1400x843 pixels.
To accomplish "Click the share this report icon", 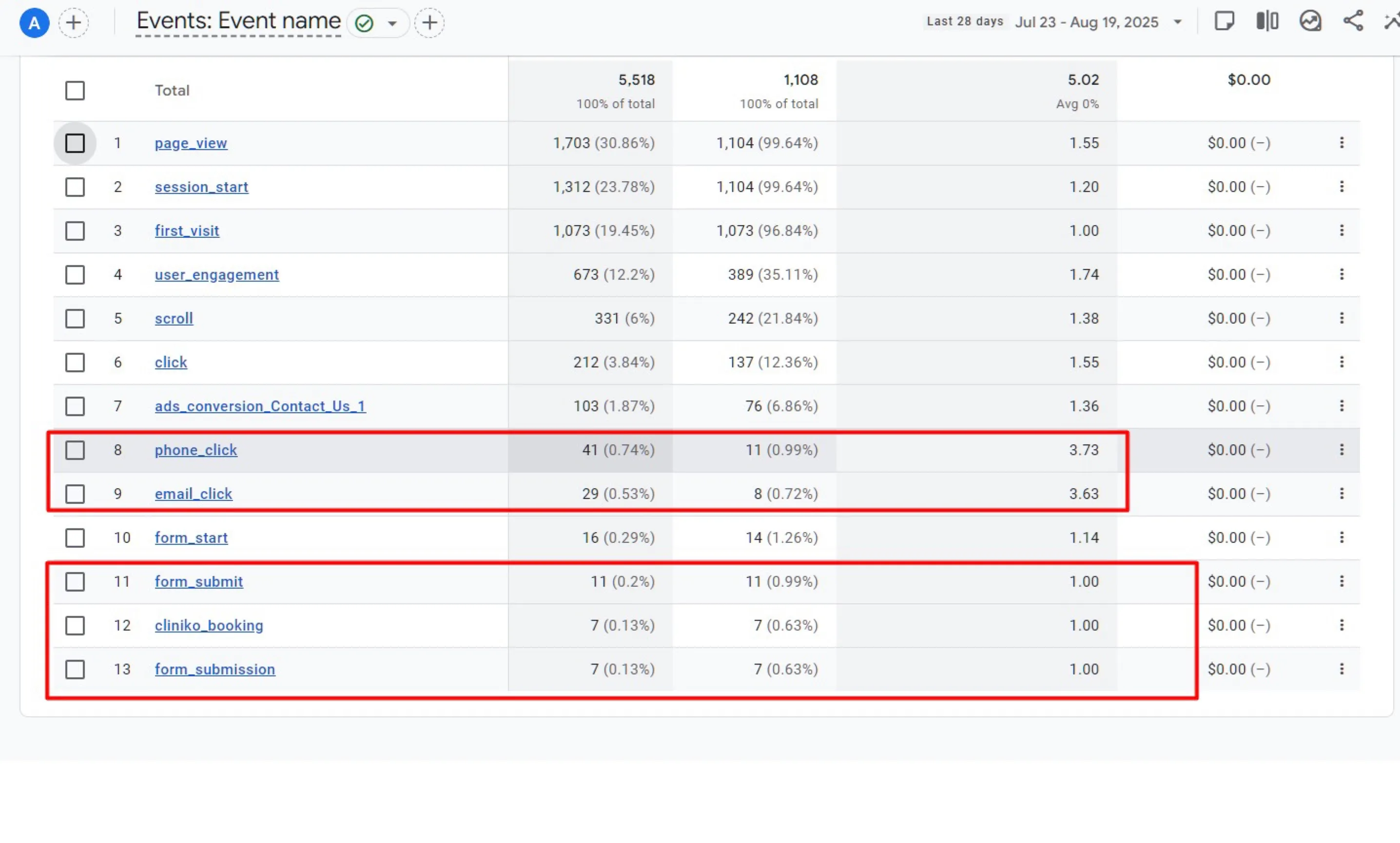I will 1353,21.
